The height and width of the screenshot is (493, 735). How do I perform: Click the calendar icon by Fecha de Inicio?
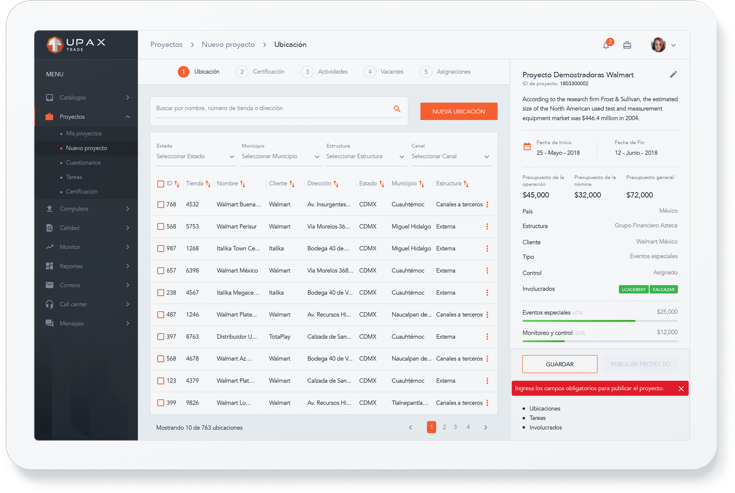(x=527, y=147)
